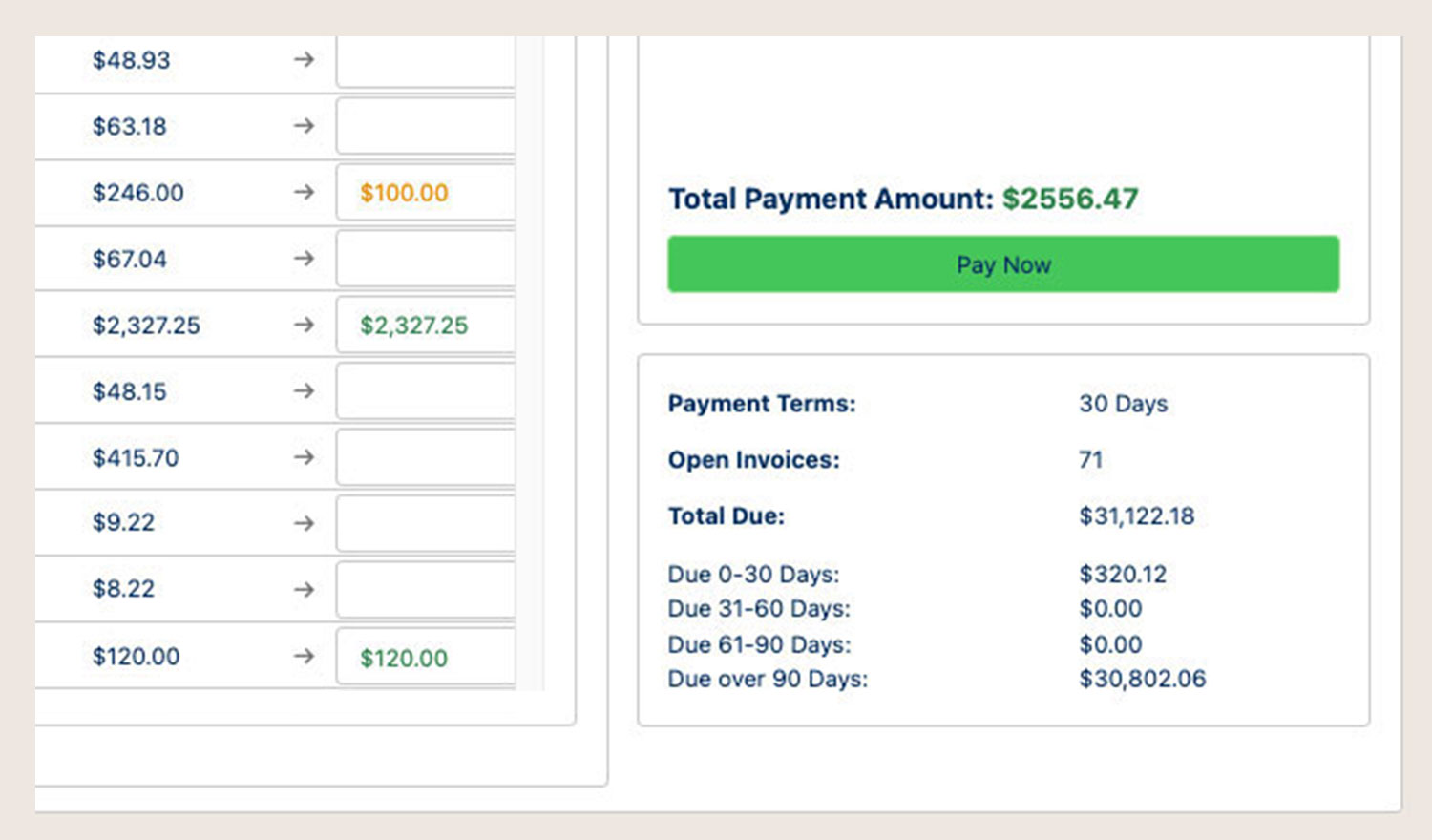Click empty payment field for $415.70
Image resolution: width=1432 pixels, height=840 pixels.
tap(426, 458)
